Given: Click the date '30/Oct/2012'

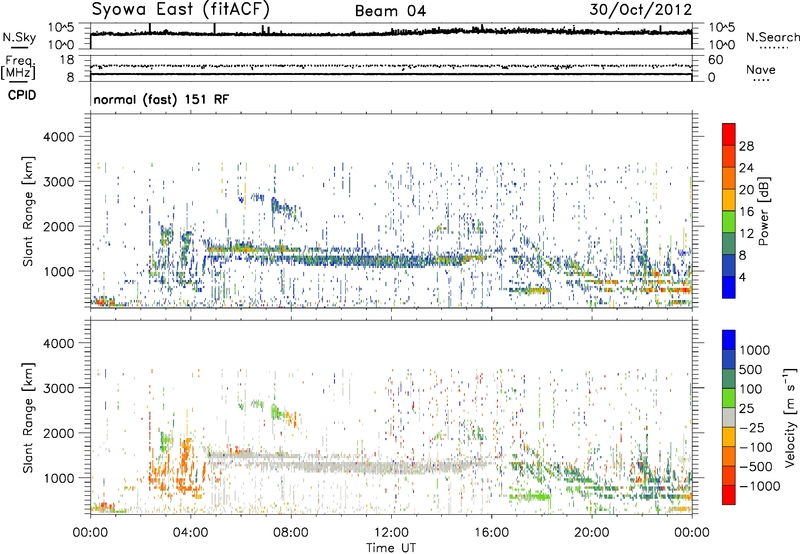Looking at the screenshot, I should [x=641, y=10].
